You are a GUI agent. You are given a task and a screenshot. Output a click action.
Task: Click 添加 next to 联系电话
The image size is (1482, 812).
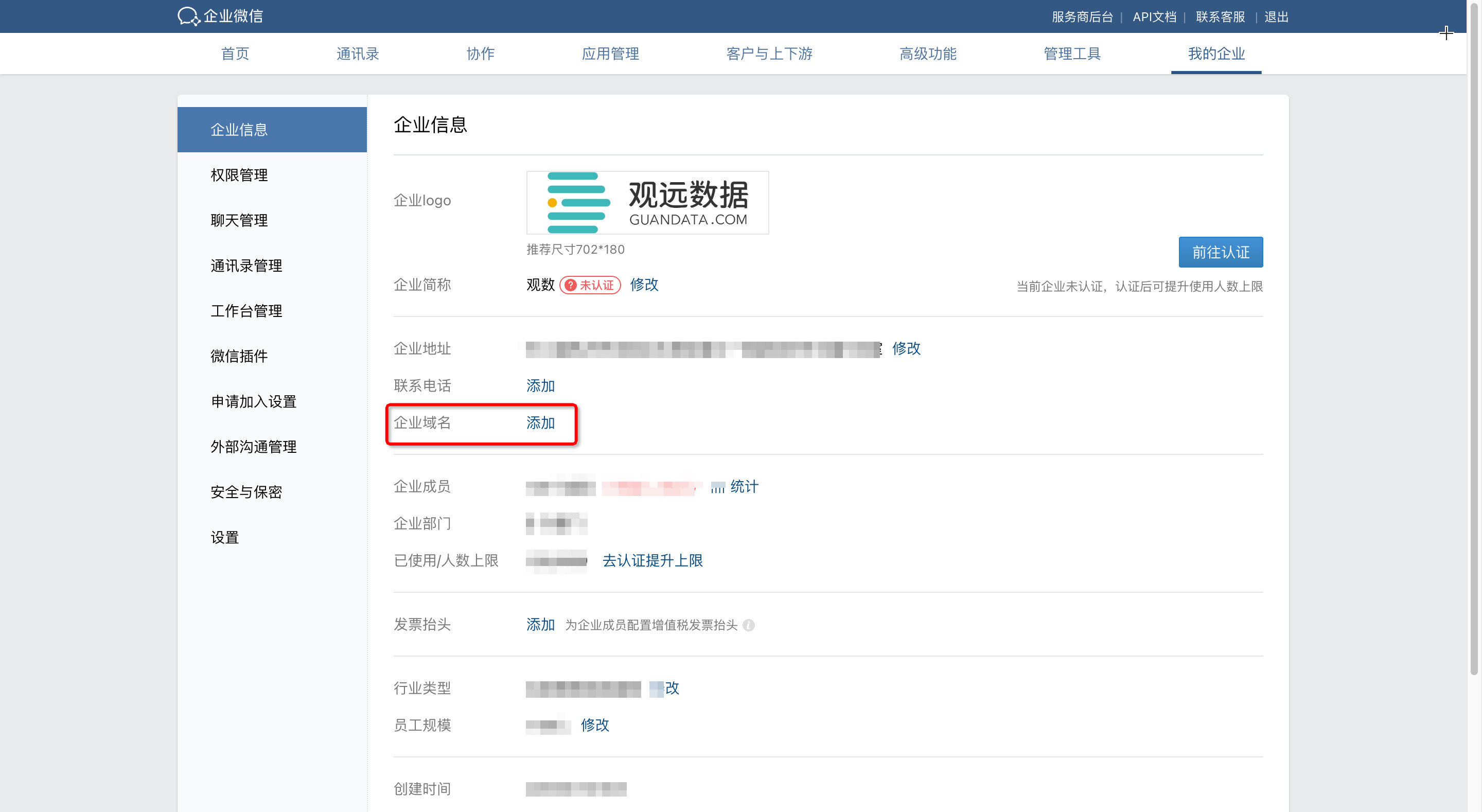[x=540, y=385]
